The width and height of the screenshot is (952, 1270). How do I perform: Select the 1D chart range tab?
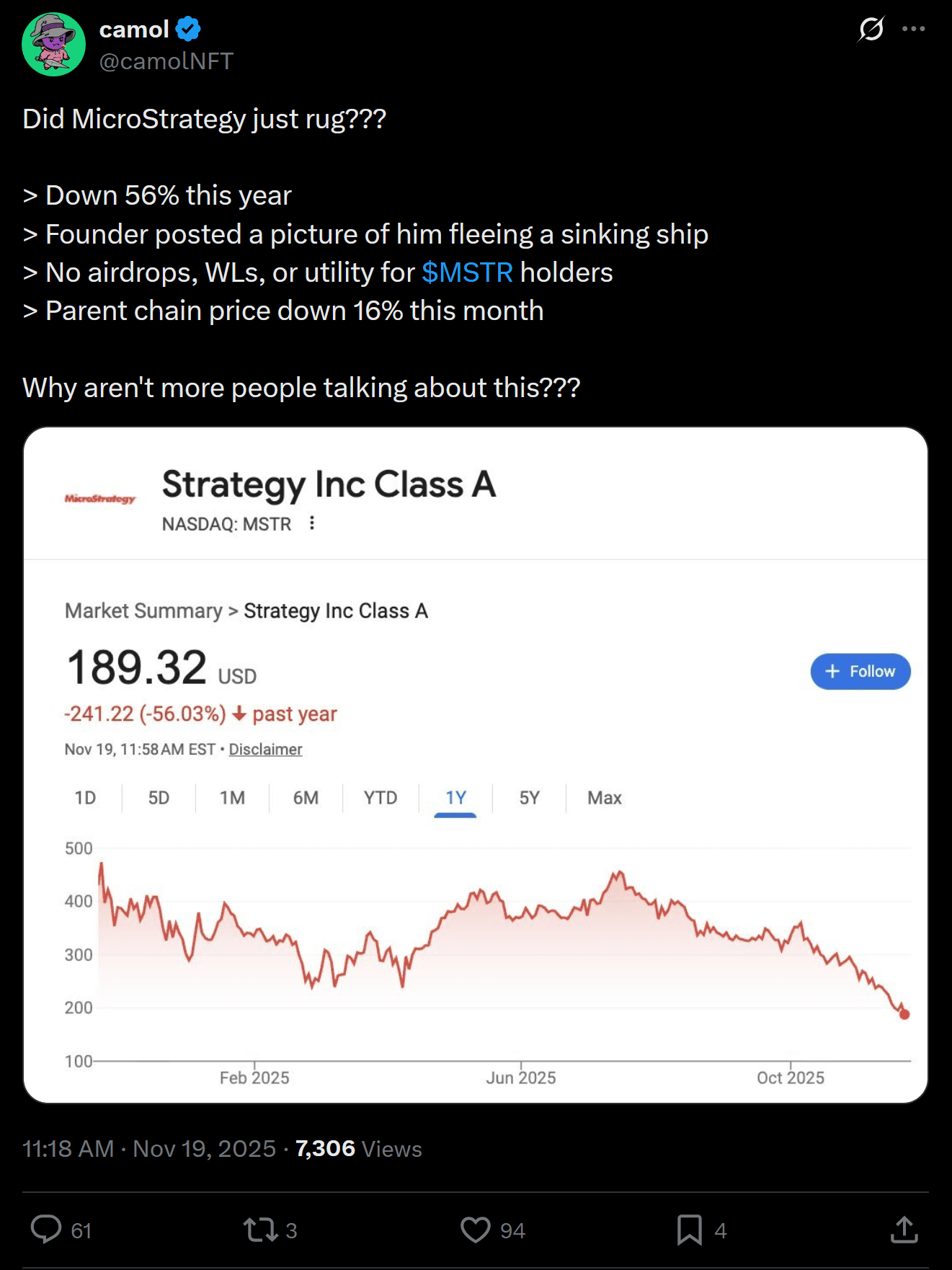tap(85, 798)
